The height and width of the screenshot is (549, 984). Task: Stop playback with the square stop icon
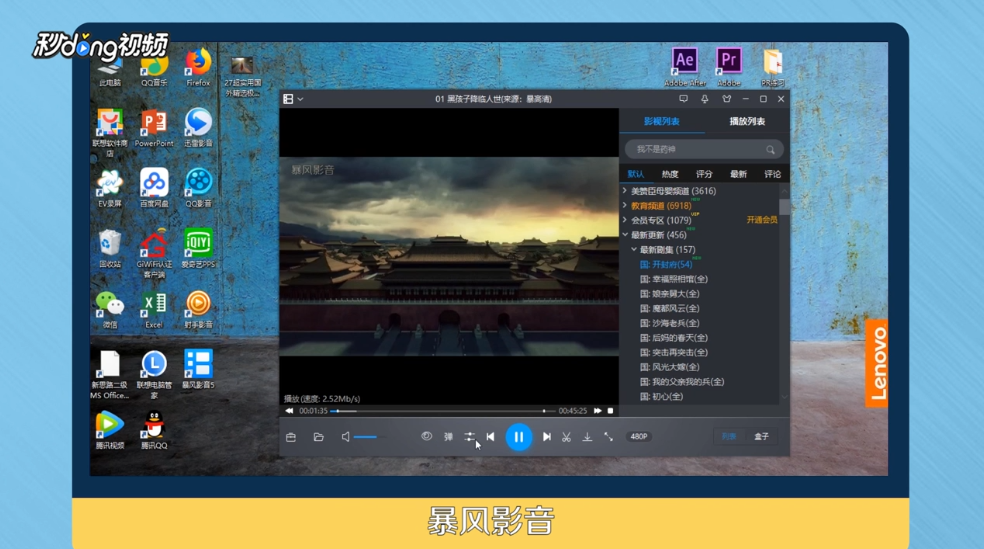(610, 411)
